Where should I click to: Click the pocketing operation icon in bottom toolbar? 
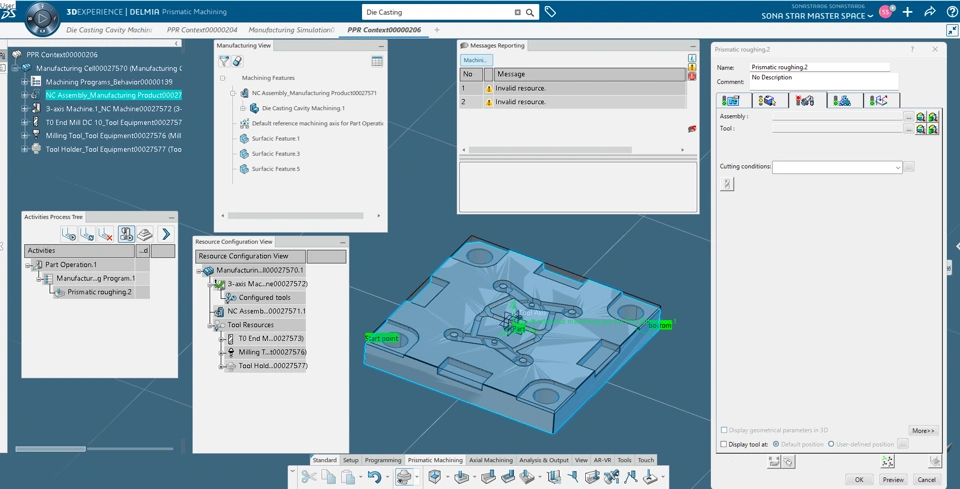(461, 476)
